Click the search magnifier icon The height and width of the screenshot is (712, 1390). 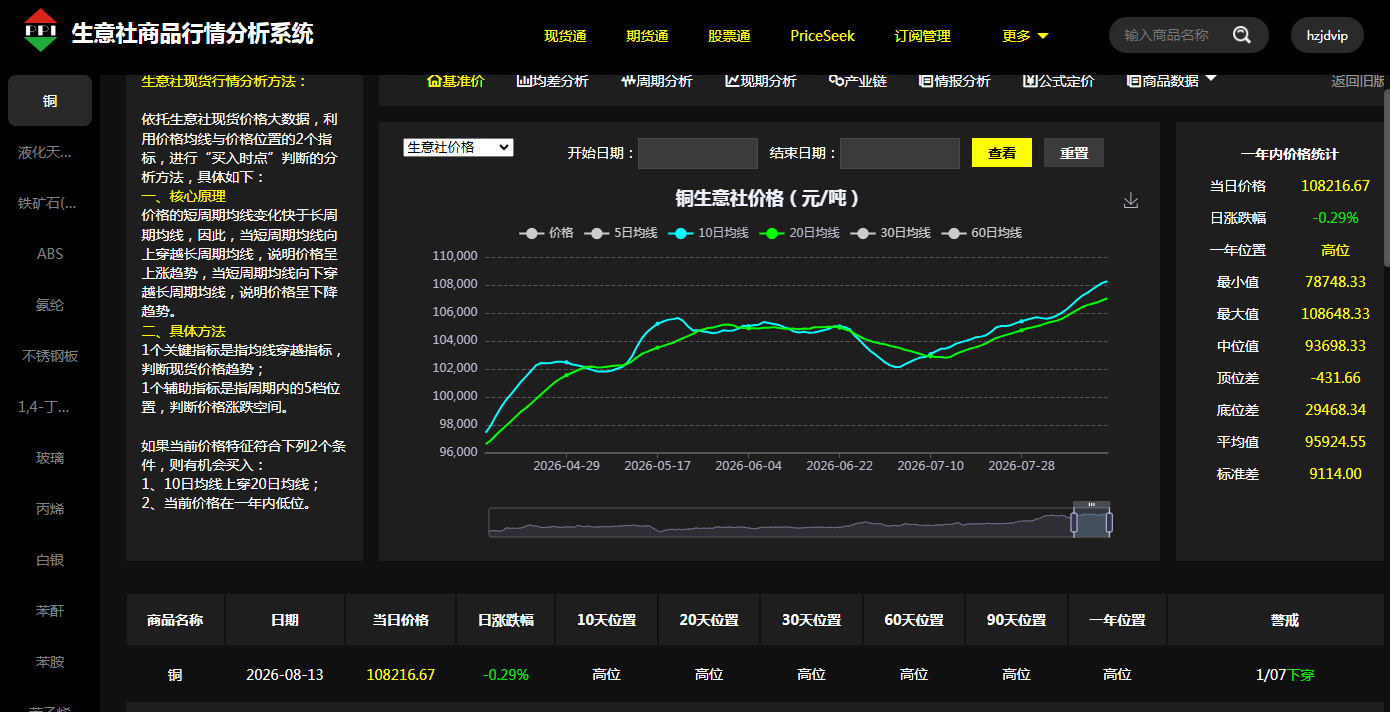pos(1241,35)
